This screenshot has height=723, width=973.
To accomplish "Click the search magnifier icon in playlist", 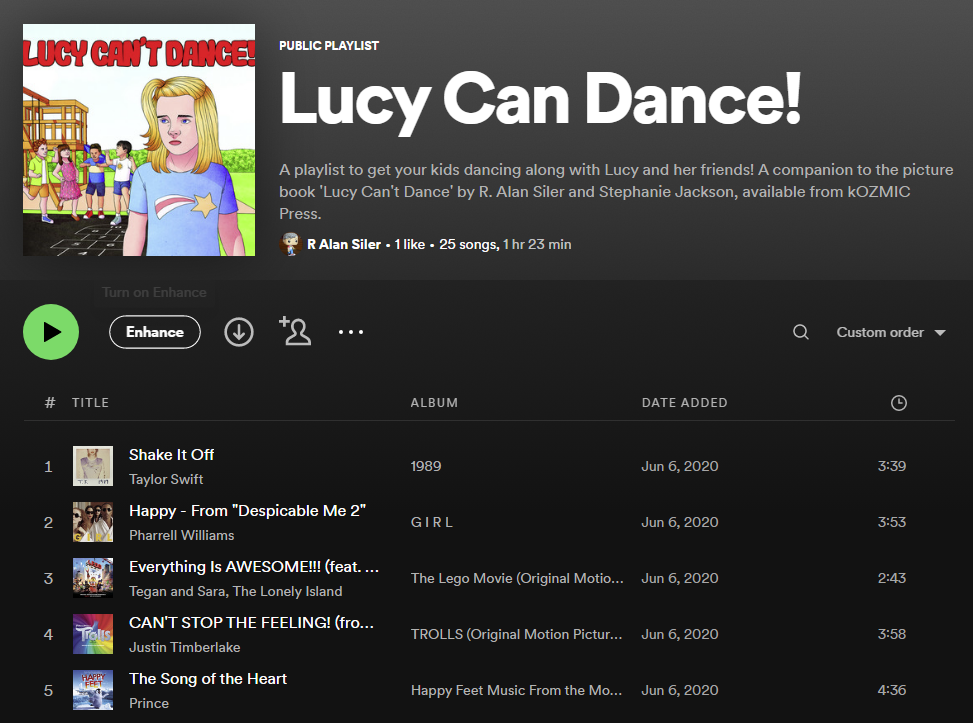I will 800,332.
